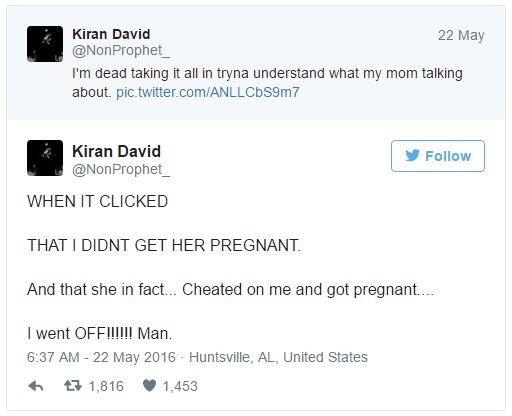Screen dimensions: 512x416
Task: Open the pic.twitter.com/ANLLCbS9m7 link
Action: point(208,92)
